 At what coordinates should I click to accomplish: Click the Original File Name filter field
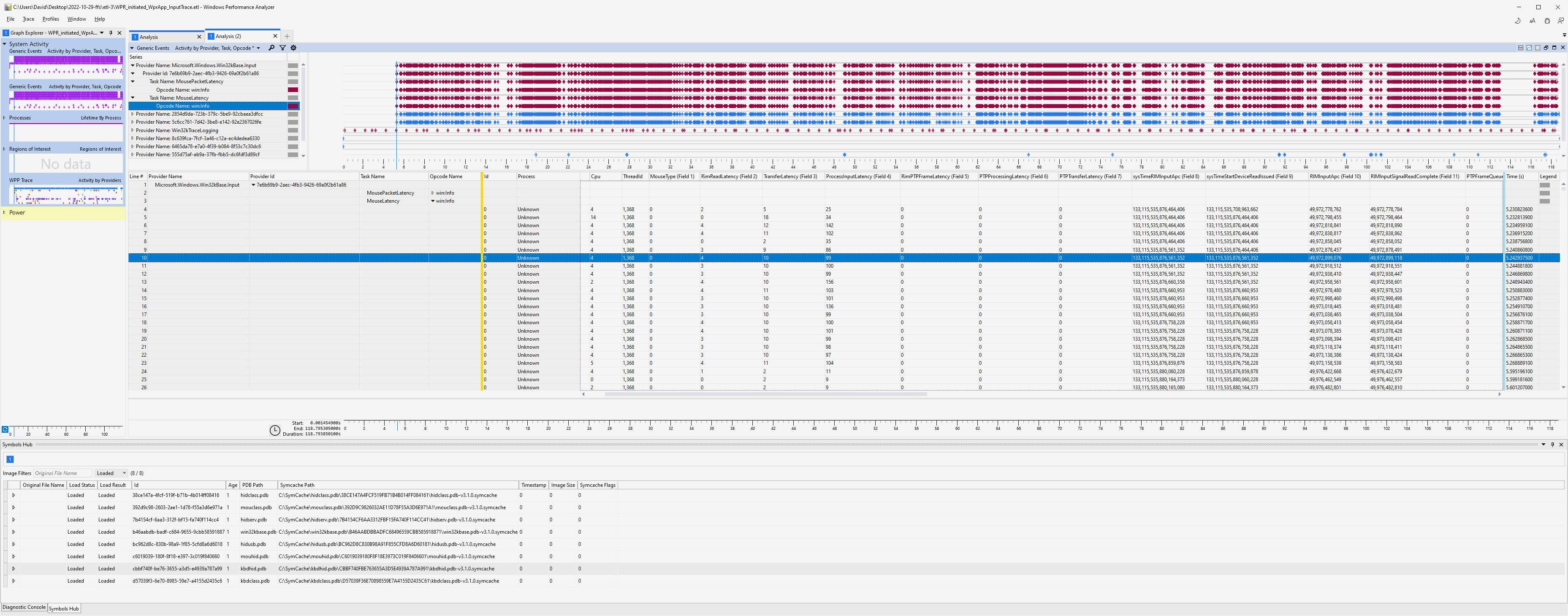pyautogui.click(x=62, y=474)
